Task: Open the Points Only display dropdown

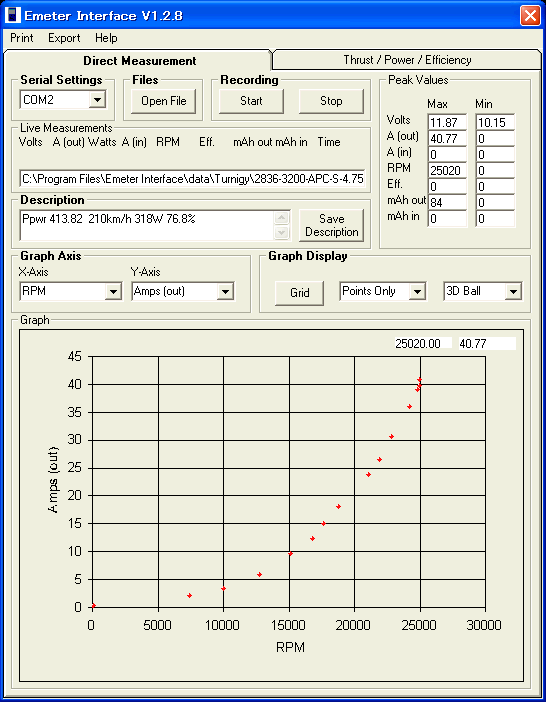Action: click(417, 291)
